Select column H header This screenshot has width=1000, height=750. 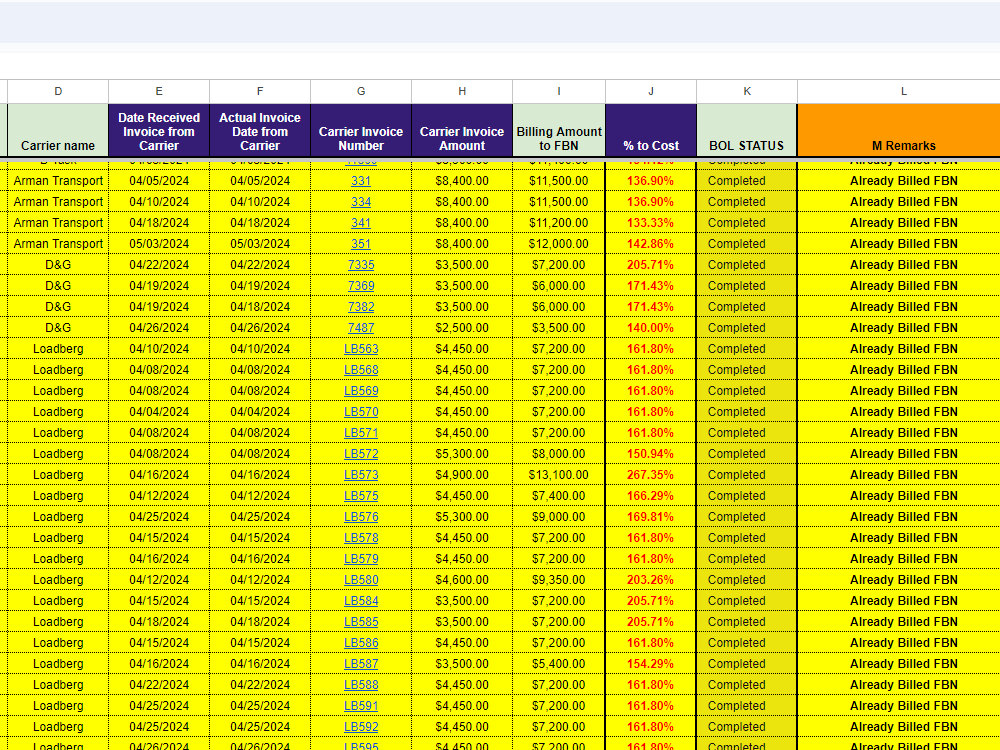click(x=462, y=91)
